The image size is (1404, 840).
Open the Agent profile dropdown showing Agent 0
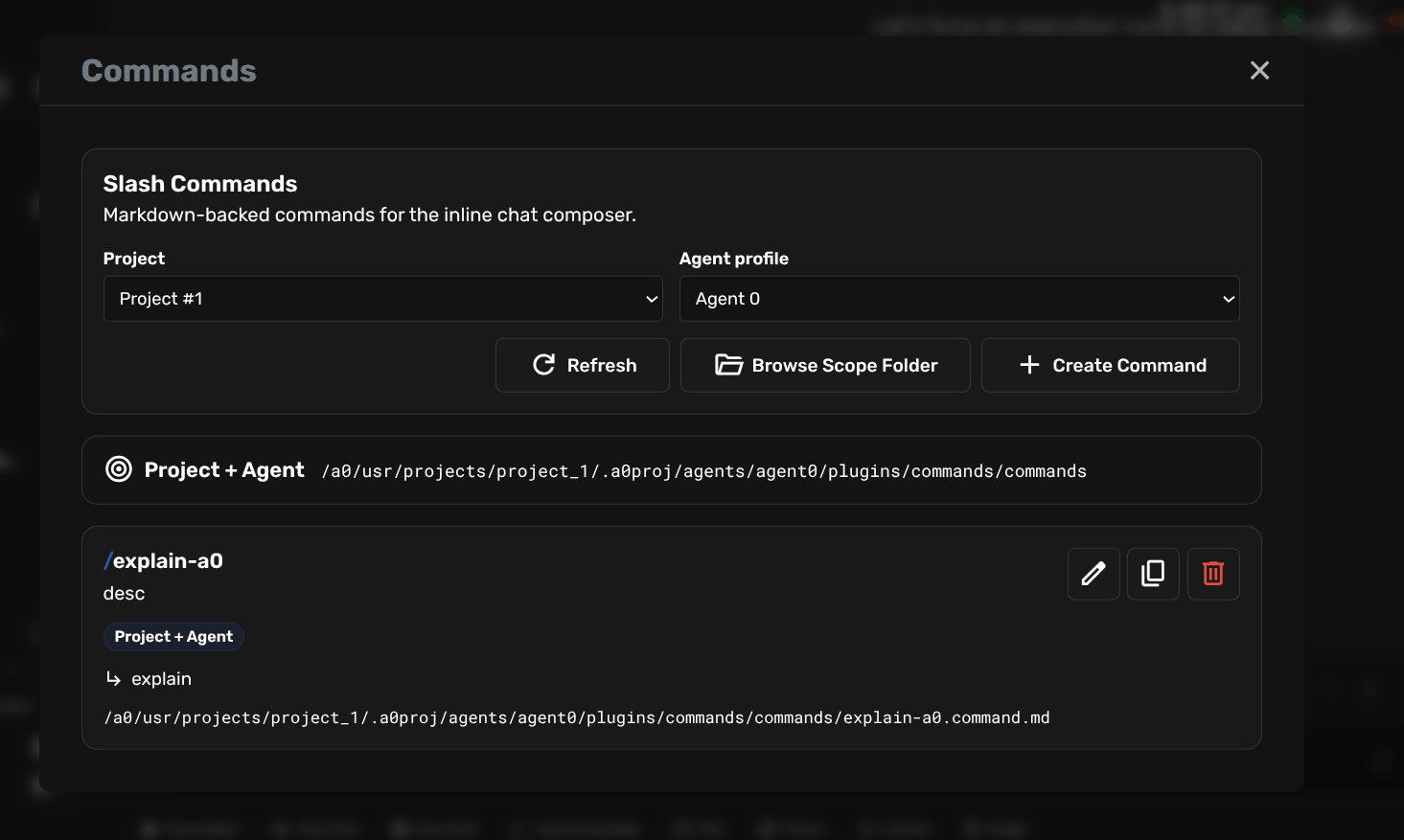coord(959,299)
